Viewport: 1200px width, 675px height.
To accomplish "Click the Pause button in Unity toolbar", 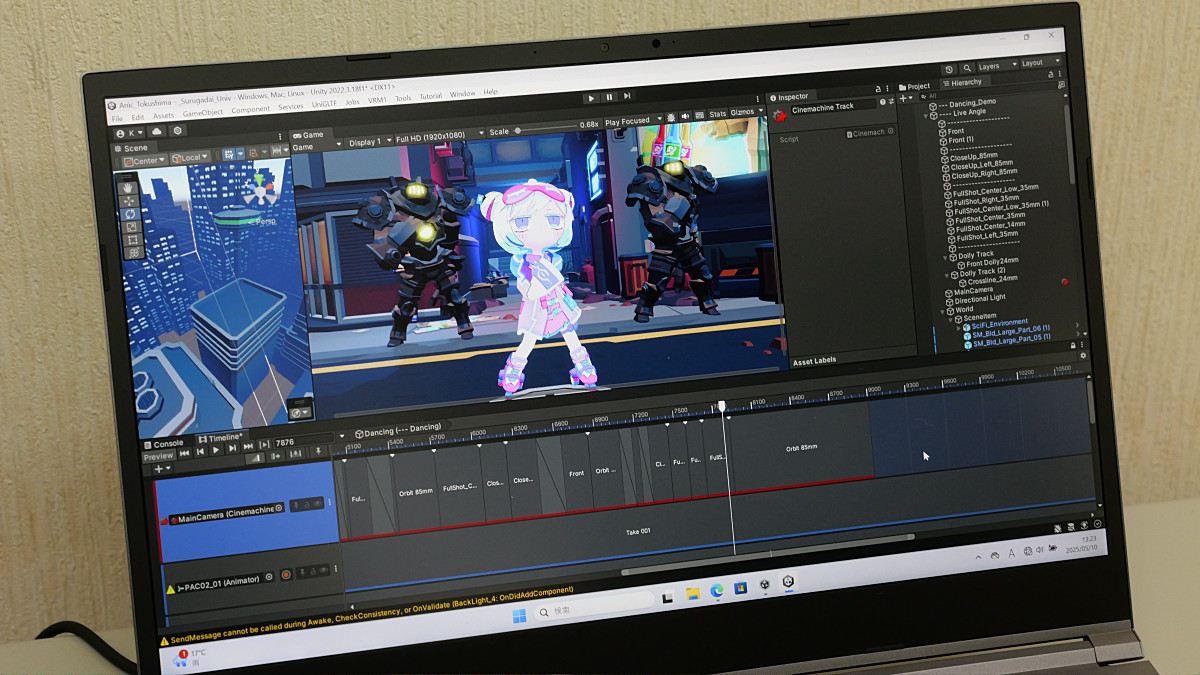I will [x=609, y=97].
